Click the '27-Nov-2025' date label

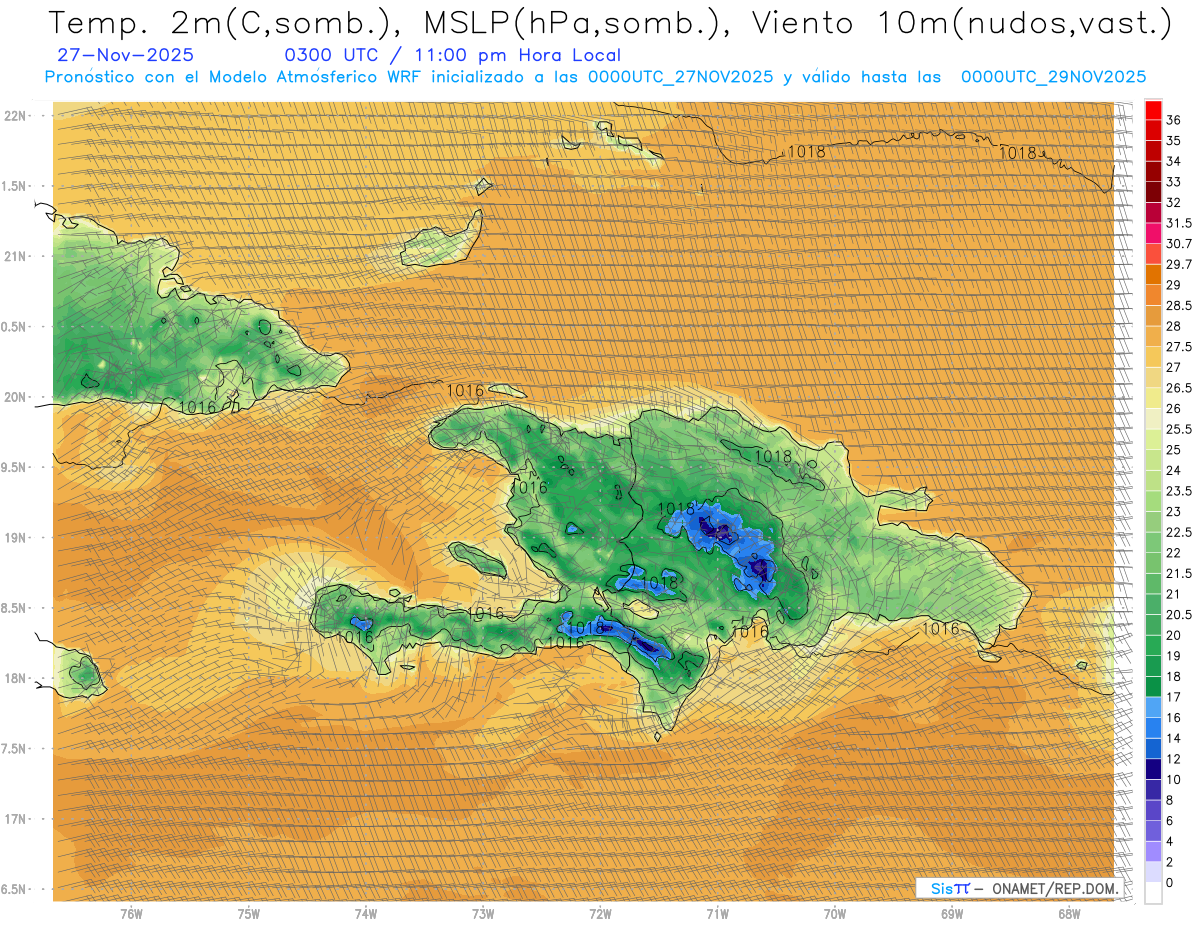coord(125,56)
